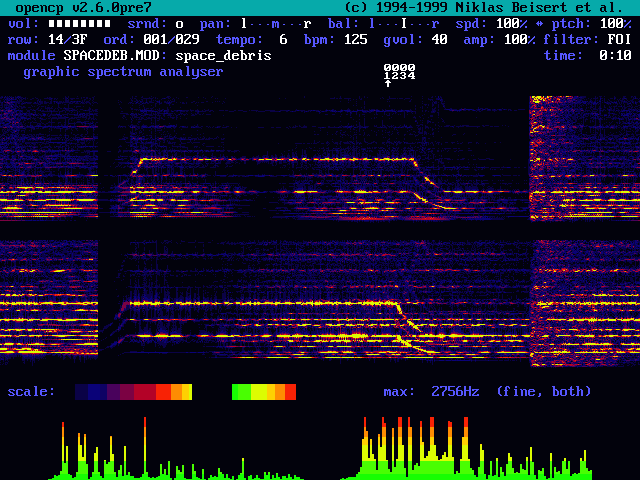This screenshot has width=640, height=480.
Task: Click the opencp v2.6.0pre7 title
Action: [x=83, y=7]
